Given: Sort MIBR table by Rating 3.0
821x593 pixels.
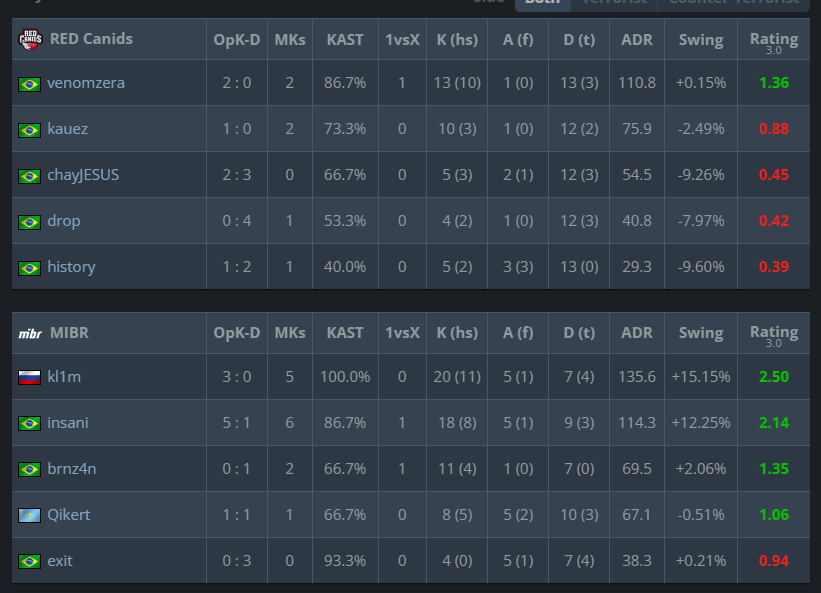Looking at the screenshot, I should pos(773,333).
